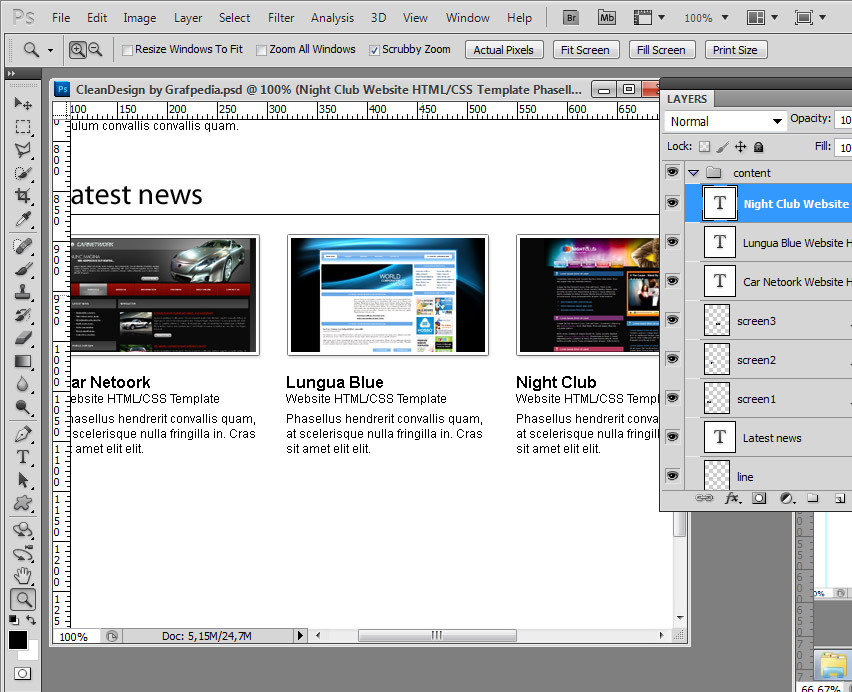Create a new group in Layers panel
This screenshot has width=852, height=692.
click(813, 498)
